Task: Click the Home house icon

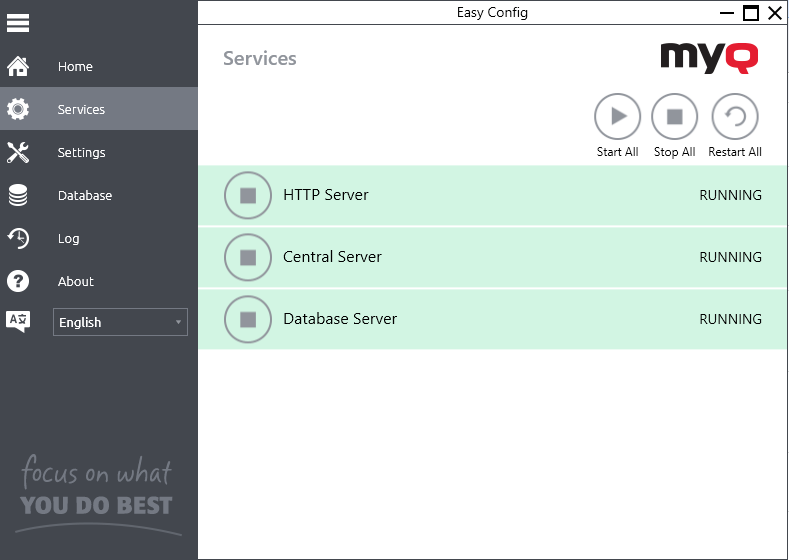Action: 18,67
